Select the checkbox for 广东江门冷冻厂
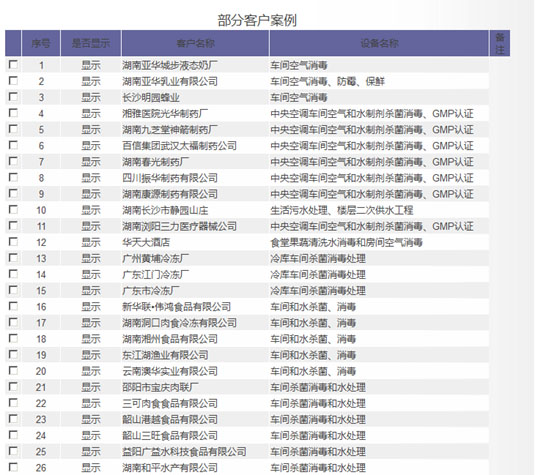 (13, 274)
